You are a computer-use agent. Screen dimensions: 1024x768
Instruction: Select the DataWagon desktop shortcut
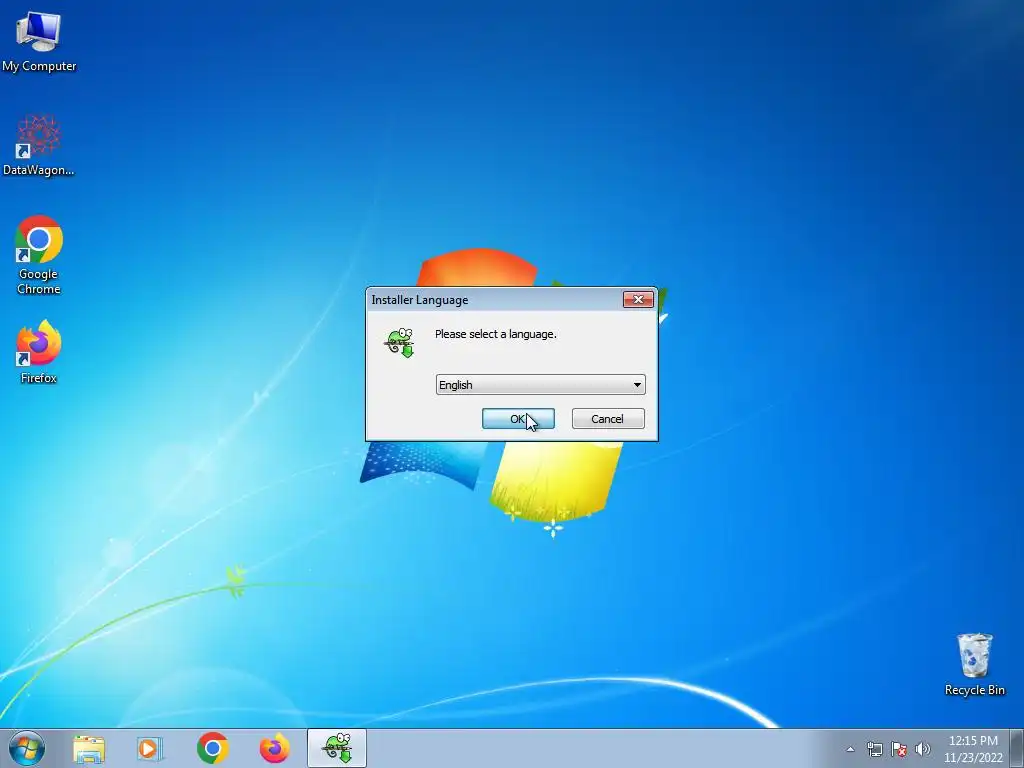tap(39, 145)
